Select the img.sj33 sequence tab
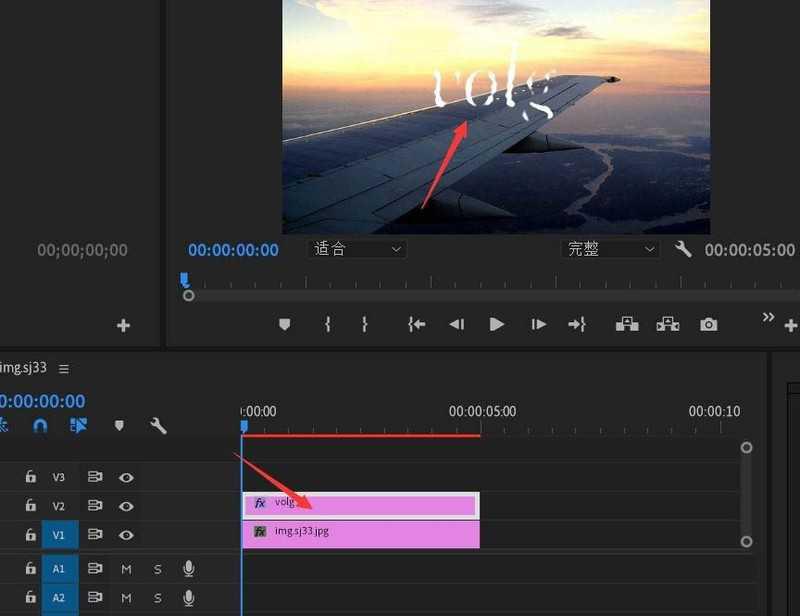This screenshot has height=616, width=800. pyautogui.click(x=25, y=368)
